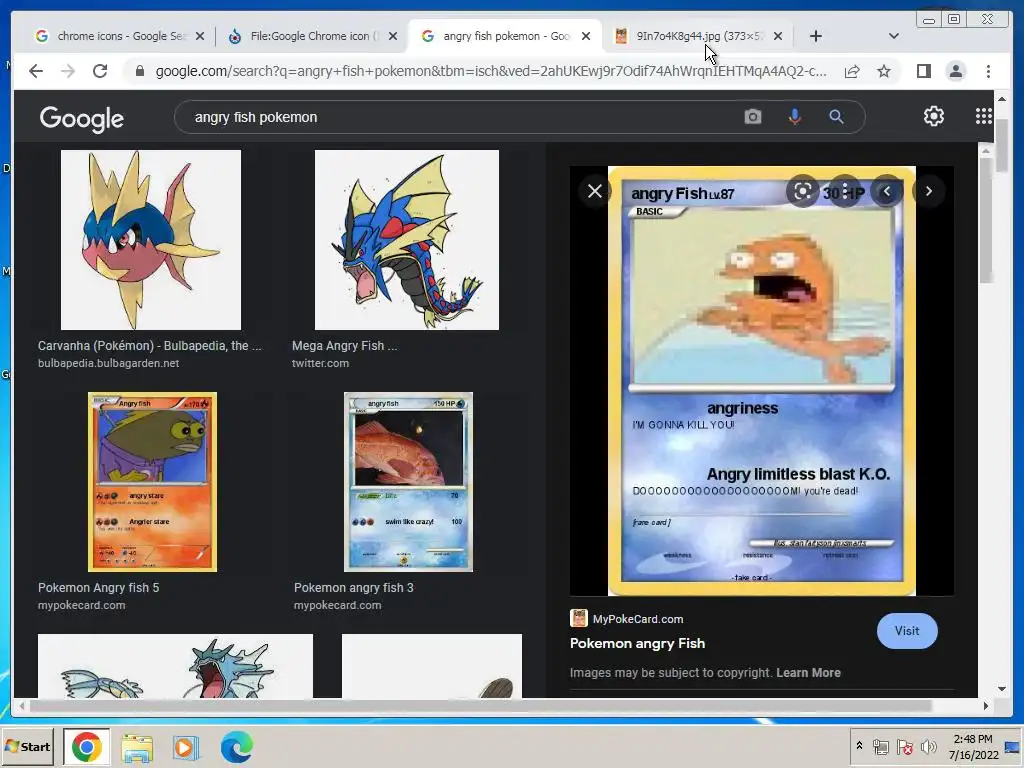Click the padlock site info icon
This screenshot has width=1024, height=768.
click(x=139, y=71)
